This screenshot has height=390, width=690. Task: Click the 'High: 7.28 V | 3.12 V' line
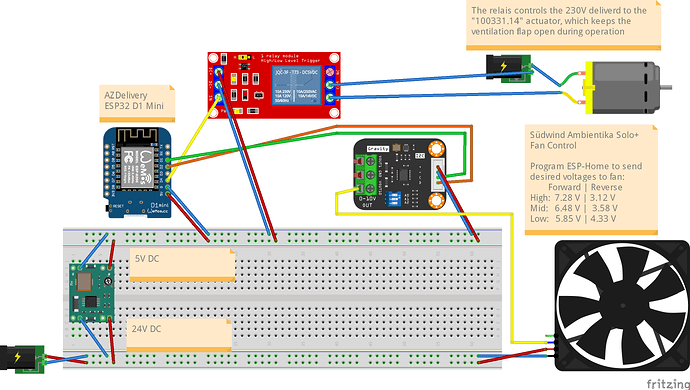(573, 198)
